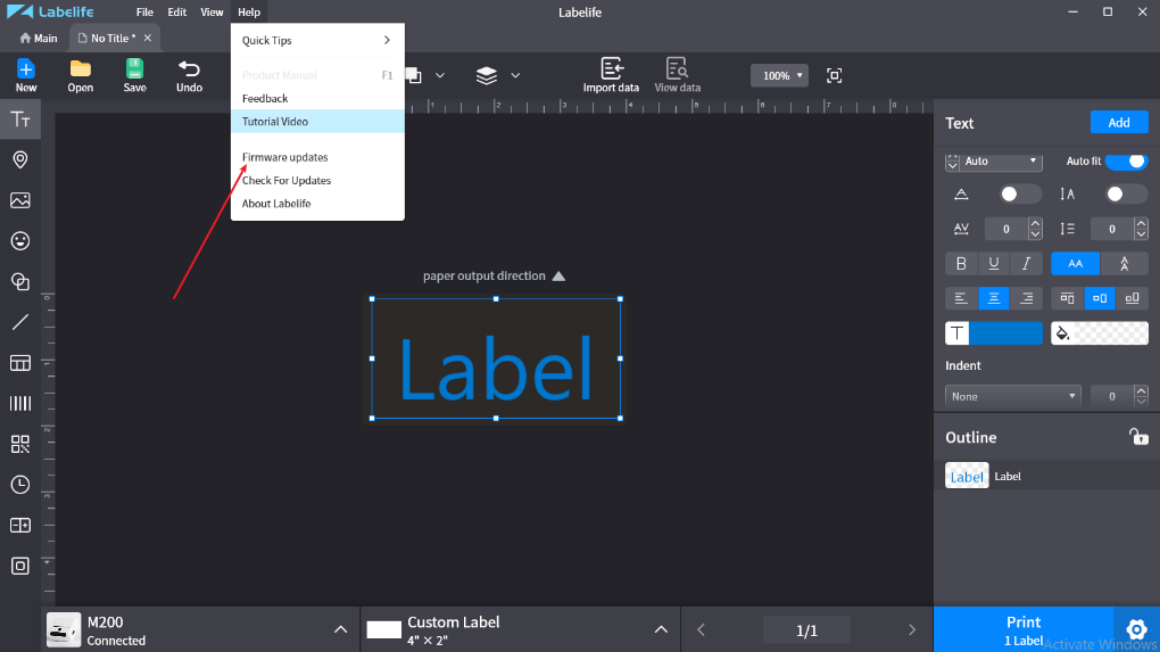The width and height of the screenshot is (1160, 652).
Task: Click the line drawing tool
Action: (20, 322)
